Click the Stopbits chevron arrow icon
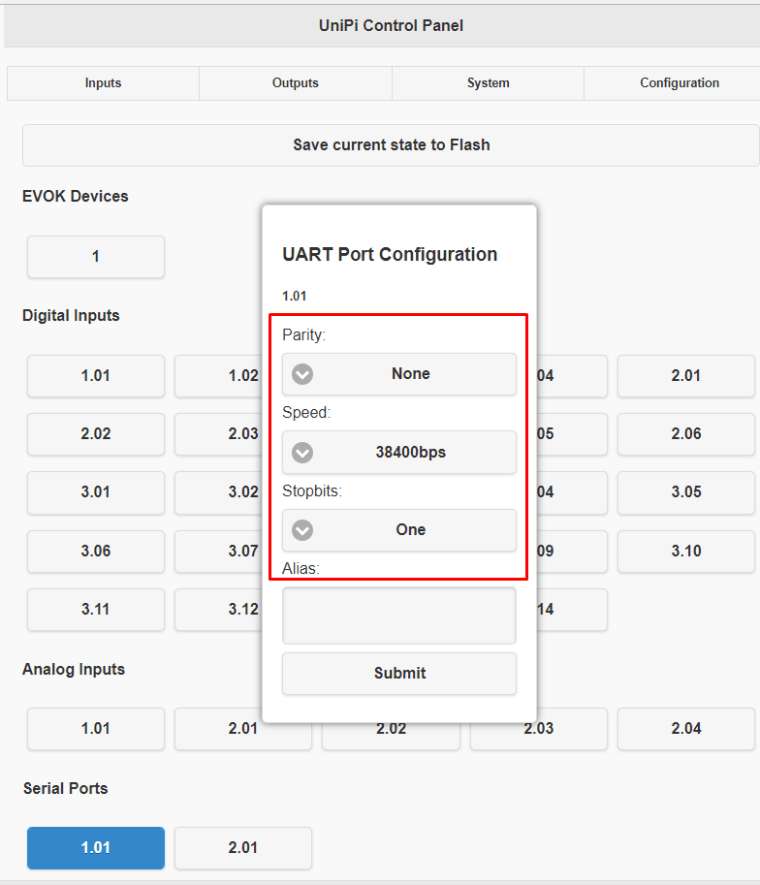The height and width of the screenshot is (885, 760). 302,530
